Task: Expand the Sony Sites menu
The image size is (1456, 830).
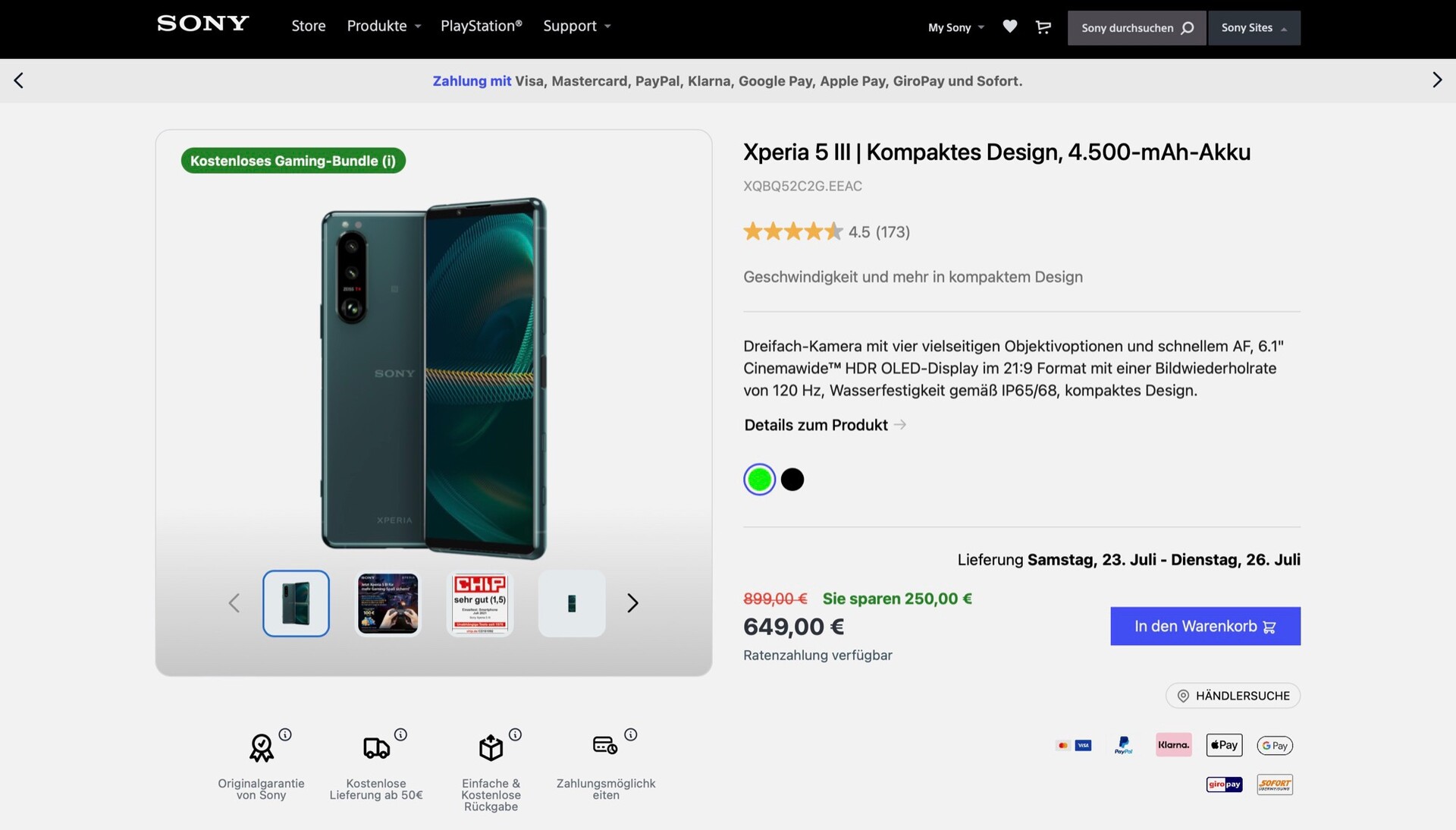Action: point(1254,27)
